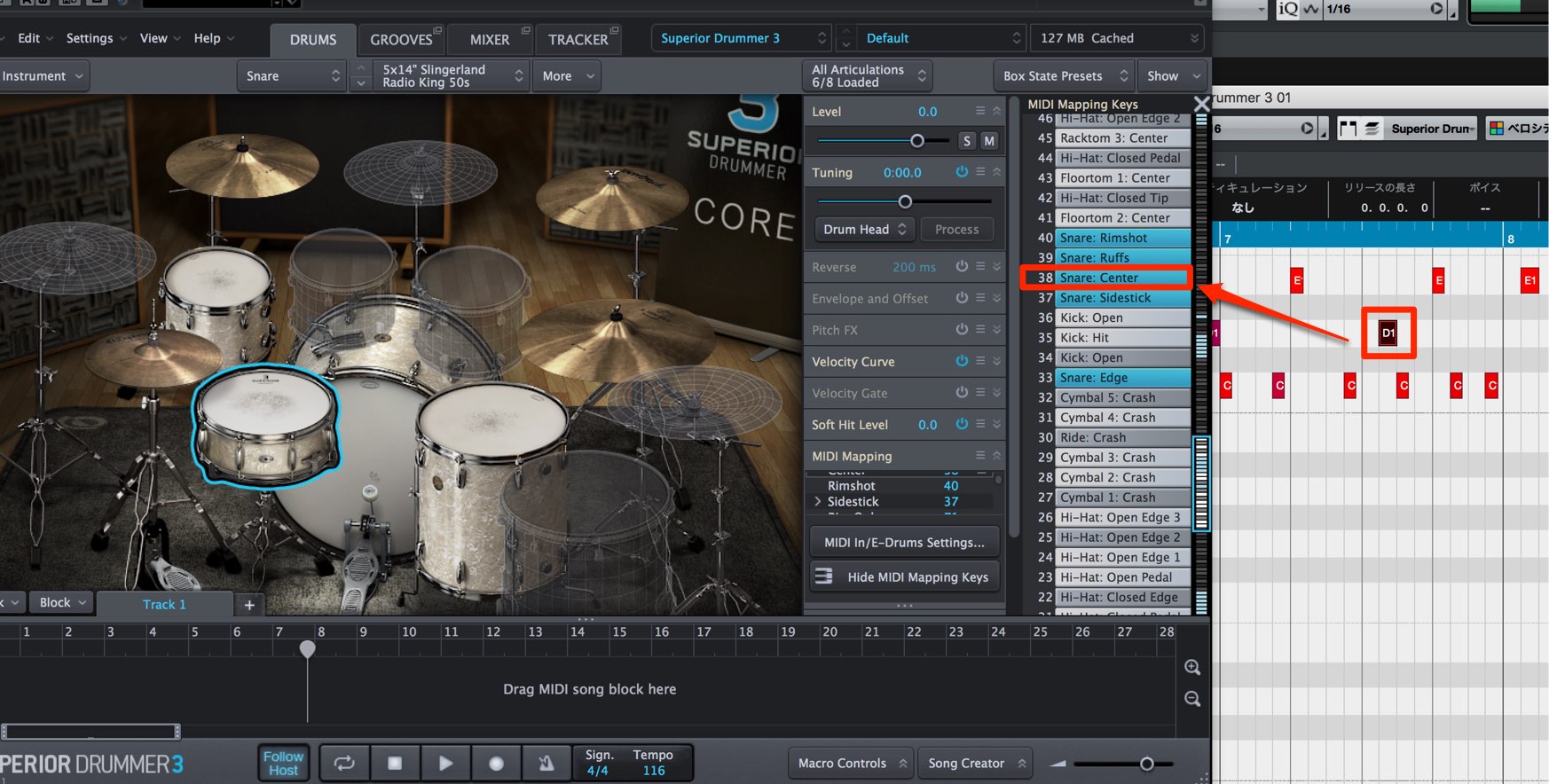Open the Superior Drummer 3 library dropdown
This screenshot has width=1549, height=784.
pos(742,38)
